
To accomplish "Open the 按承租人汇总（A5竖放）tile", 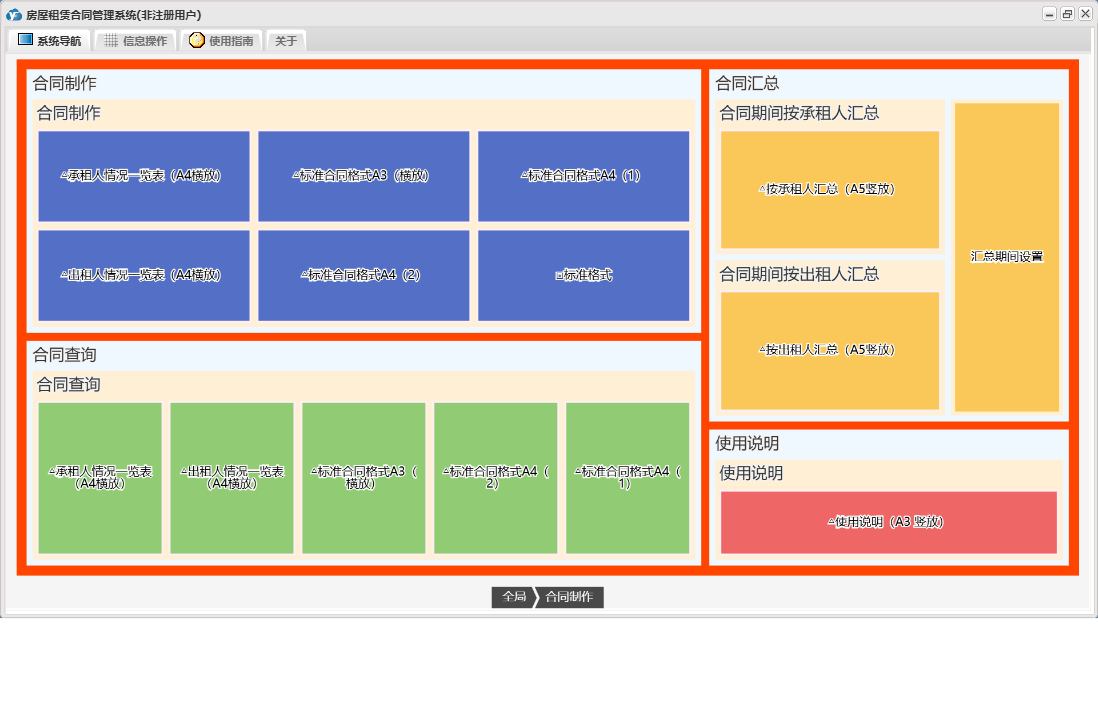I will [830, 189].
